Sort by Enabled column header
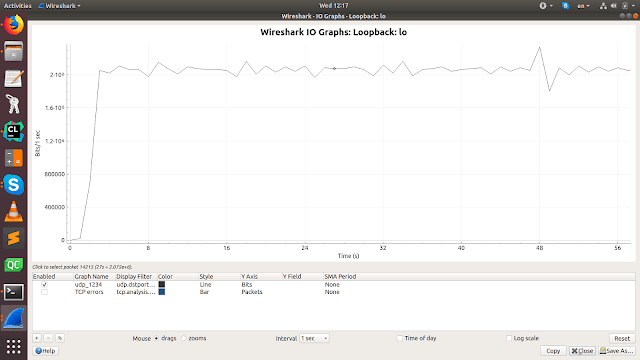Image resolution: width=640 pixels, height=360 pixels. [53, 276]
